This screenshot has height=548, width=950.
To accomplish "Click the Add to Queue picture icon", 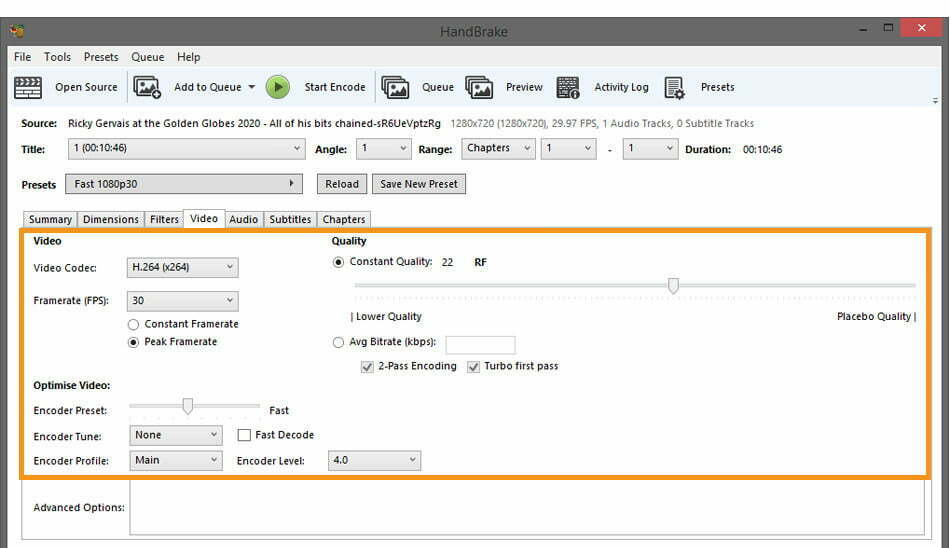I will coord(147,87).
